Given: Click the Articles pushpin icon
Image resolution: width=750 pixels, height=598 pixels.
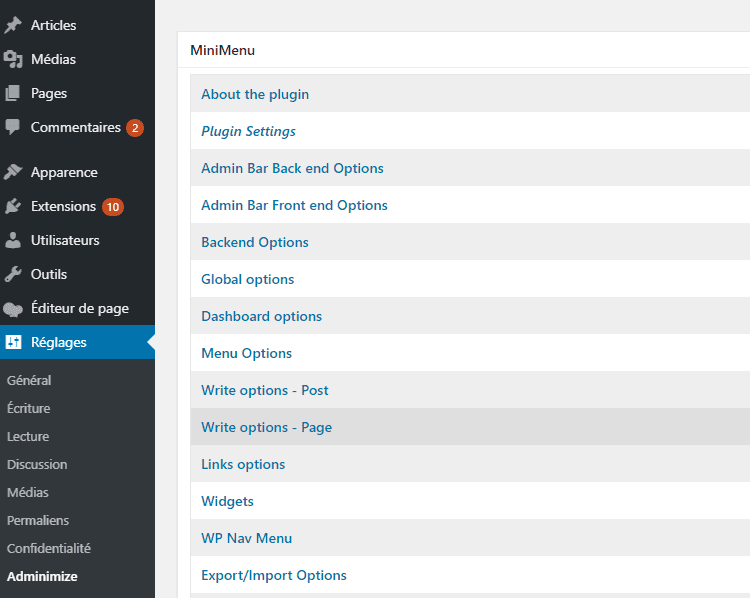Looking at the screenshot, I should tap(13, 25).
